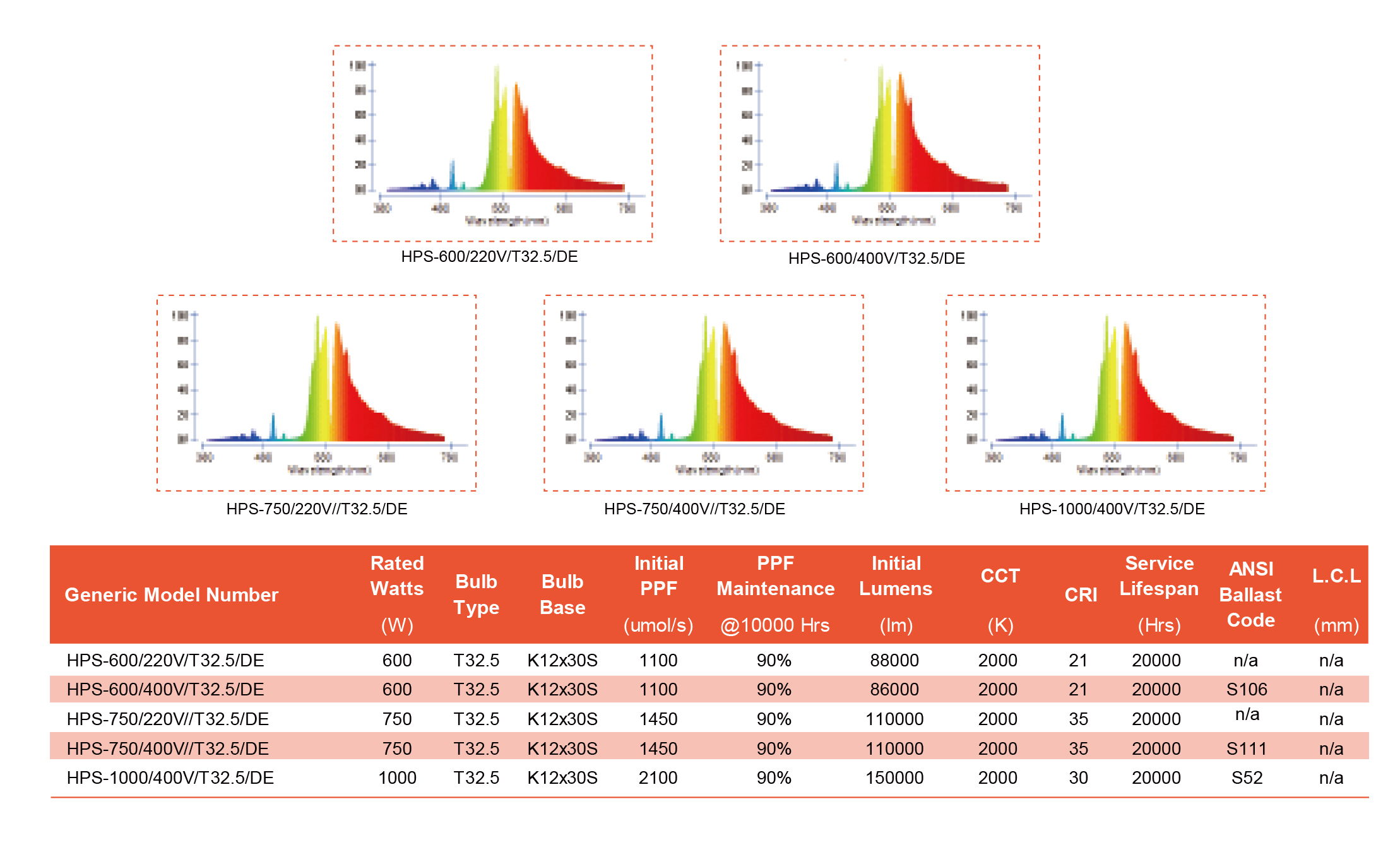Select the 2100 initial PPF value

click(x=658, y=777)
